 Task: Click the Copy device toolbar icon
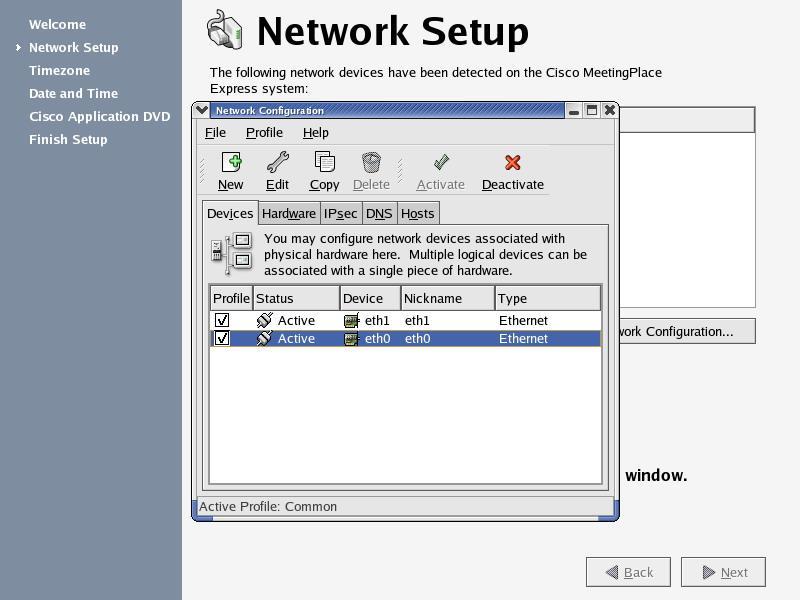[x=324, y=163]
